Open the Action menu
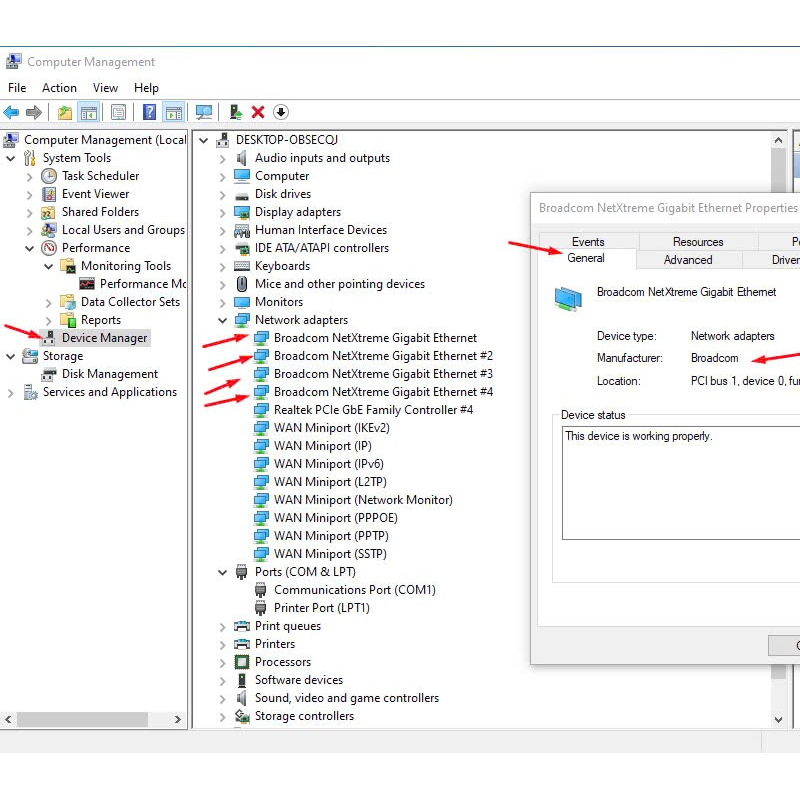 point(59,88)
